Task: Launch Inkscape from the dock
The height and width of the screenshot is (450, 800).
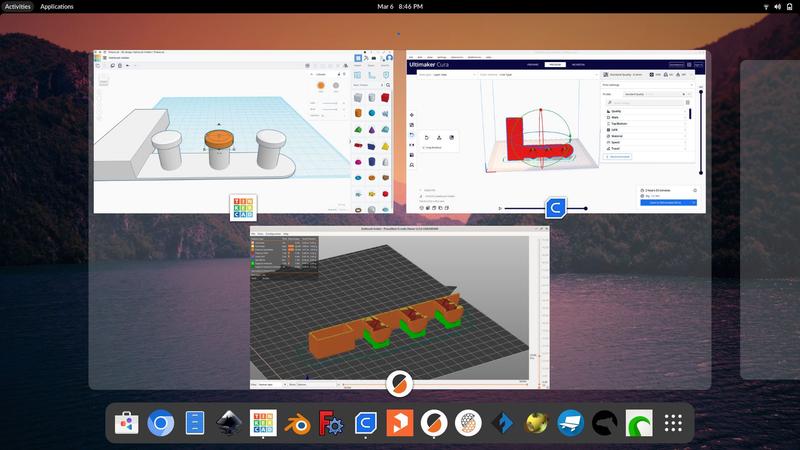Action: click(x=229, y=423)
